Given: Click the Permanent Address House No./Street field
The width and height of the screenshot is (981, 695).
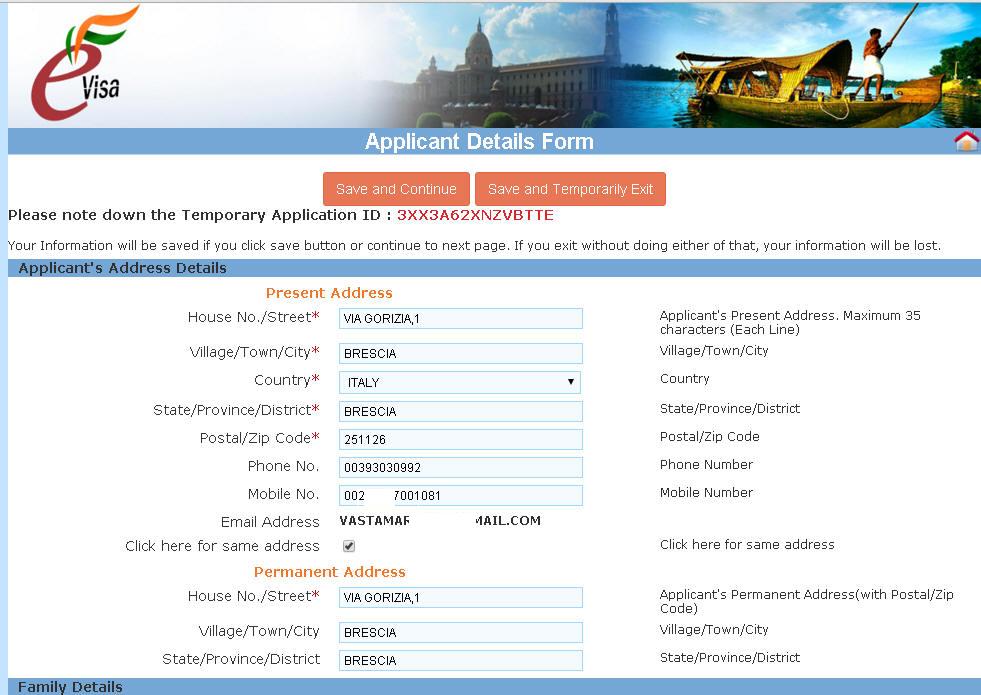Looking at the screenshot, I should (x=460, y=597).
